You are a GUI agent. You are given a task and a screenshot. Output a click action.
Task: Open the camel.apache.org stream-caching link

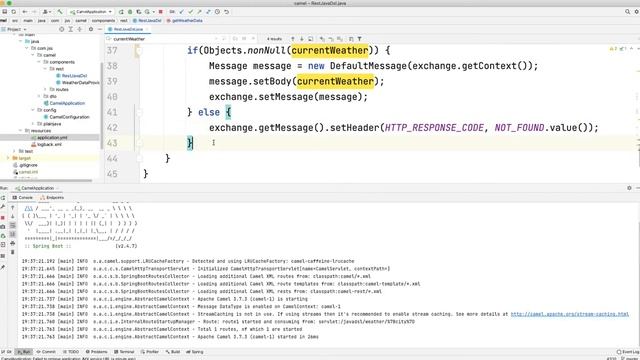pos(569,314)
